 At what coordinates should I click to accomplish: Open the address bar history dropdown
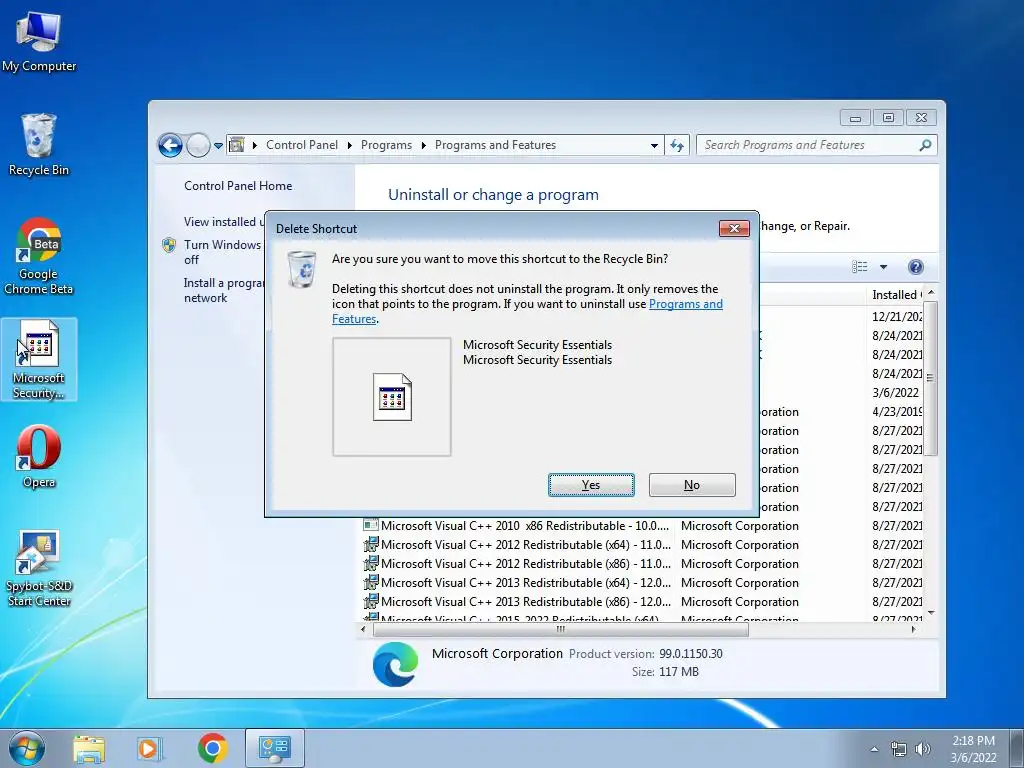point(654,146)
